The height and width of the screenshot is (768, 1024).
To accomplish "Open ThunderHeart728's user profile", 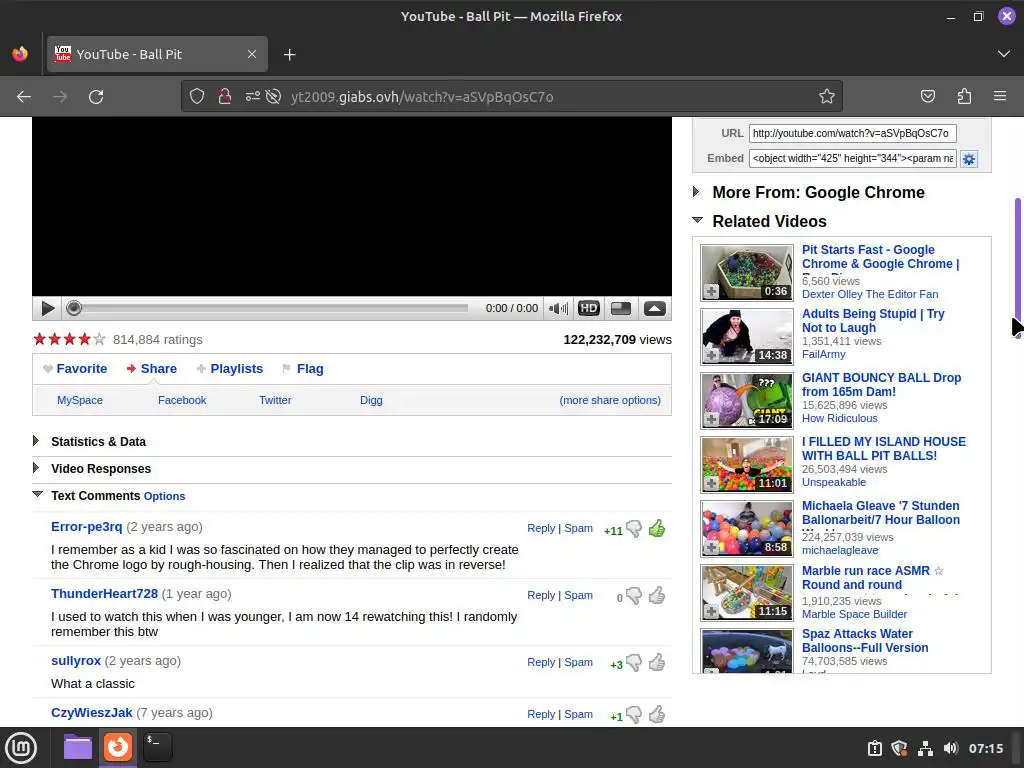I will click(x=104, y=594).
